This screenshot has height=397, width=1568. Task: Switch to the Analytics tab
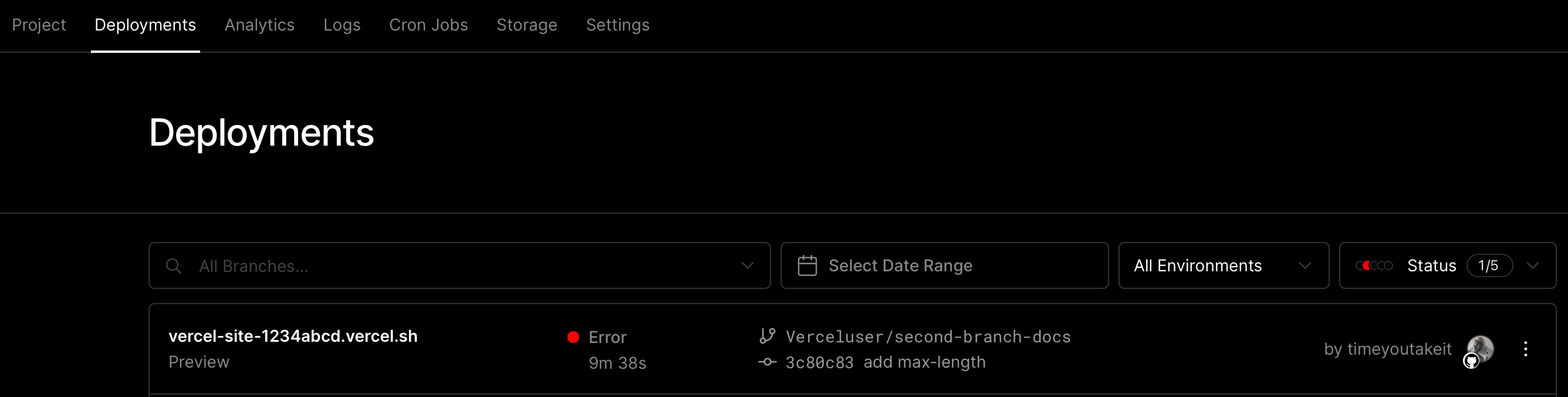click(259, 25)
